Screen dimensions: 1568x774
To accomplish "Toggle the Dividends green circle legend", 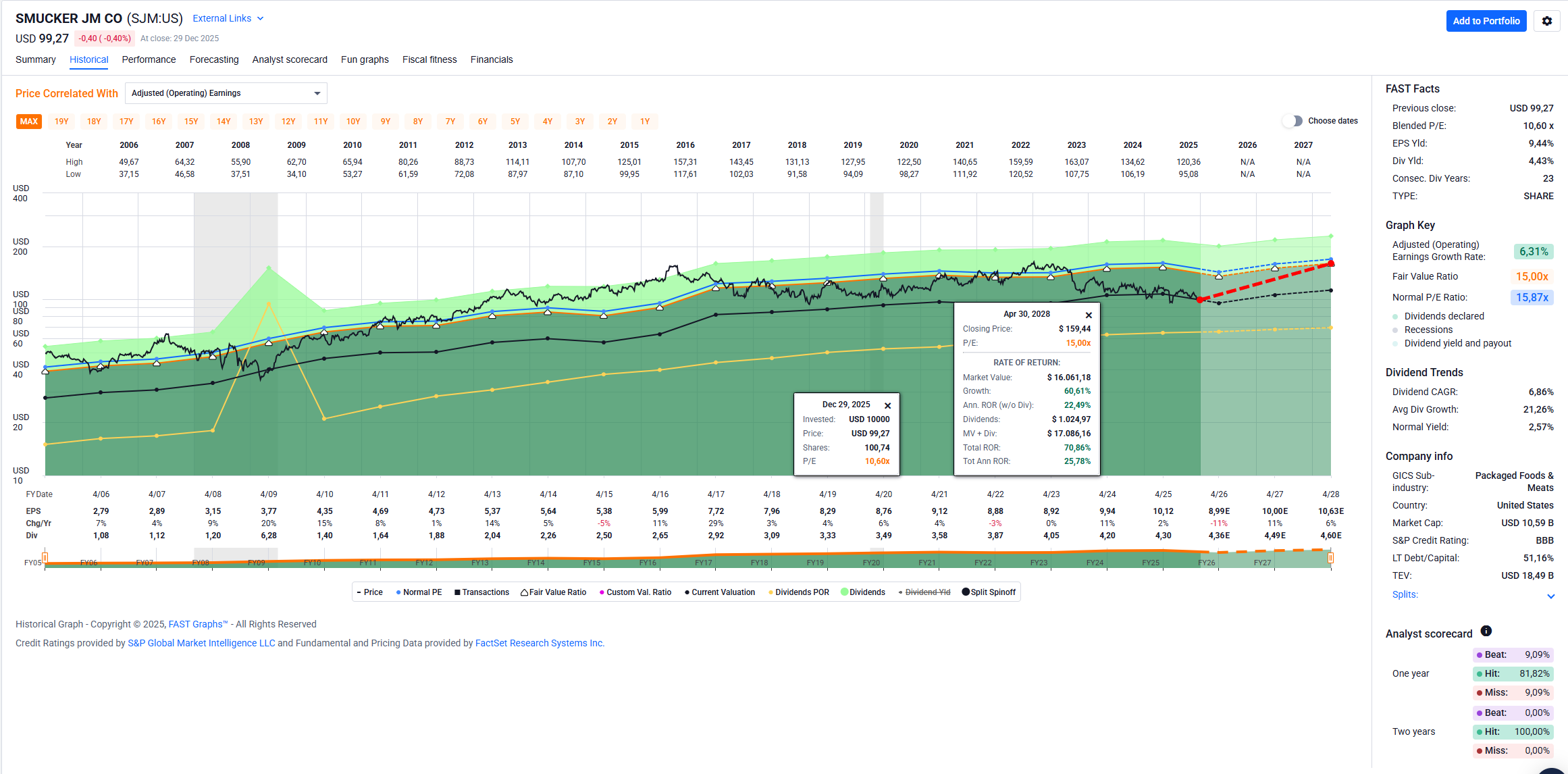I will (x=844, y=592).
